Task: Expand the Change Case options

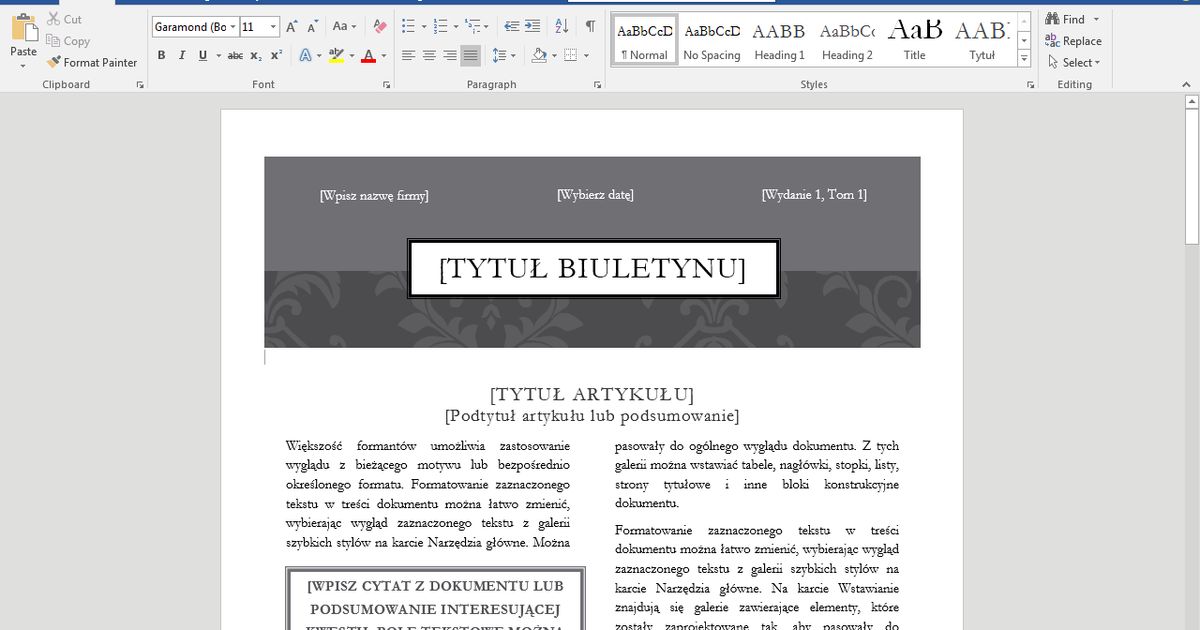Action: tap(343, 28)
